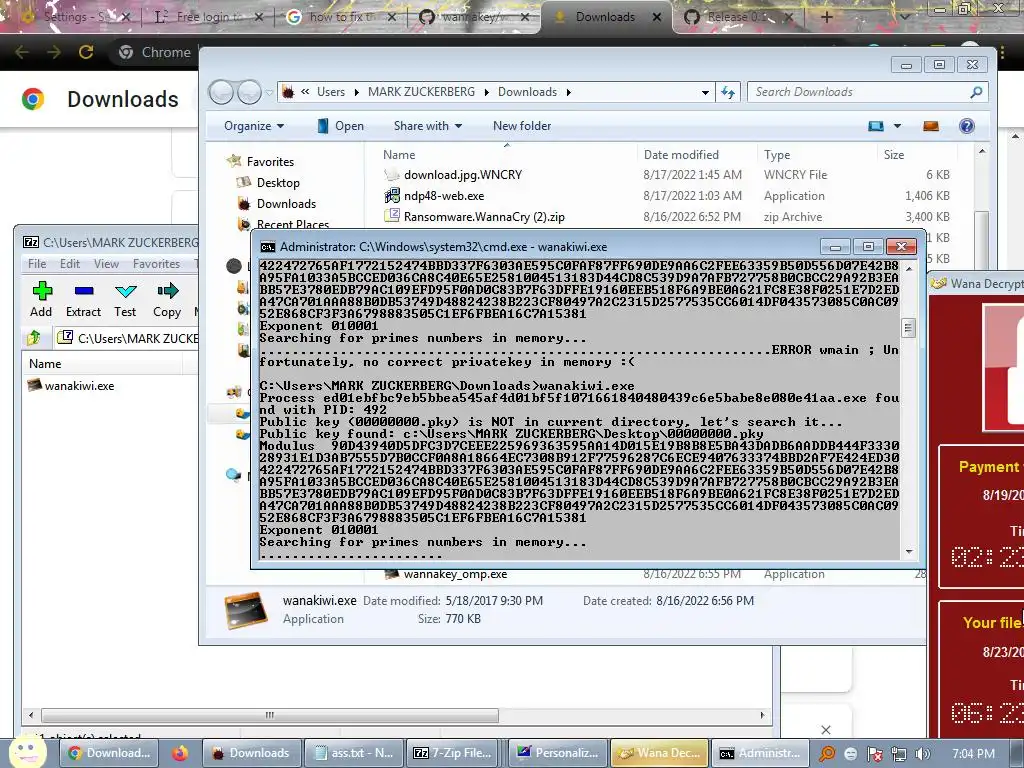The width and height of the screenshot is (1024, 768).
Task: Click 7-Zip horizontal scrollbar thumb
Action: (x=269, y=715)
